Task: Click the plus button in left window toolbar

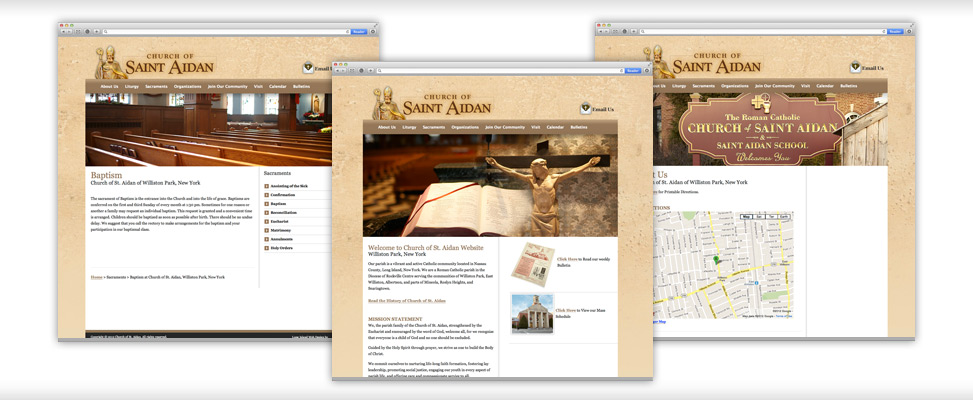Action: [96, 31]
